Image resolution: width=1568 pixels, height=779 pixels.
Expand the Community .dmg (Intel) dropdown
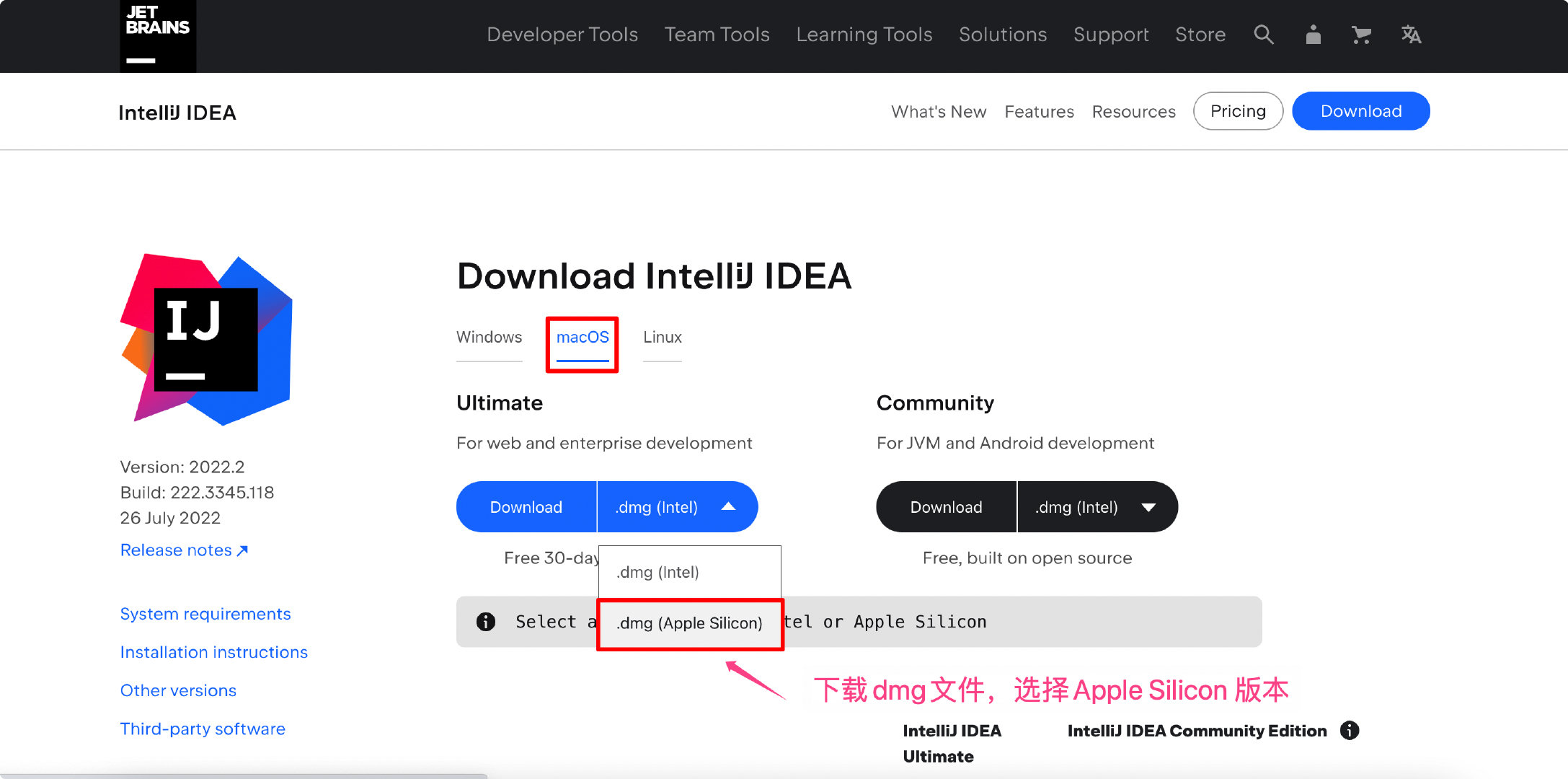coord(1098,507)
